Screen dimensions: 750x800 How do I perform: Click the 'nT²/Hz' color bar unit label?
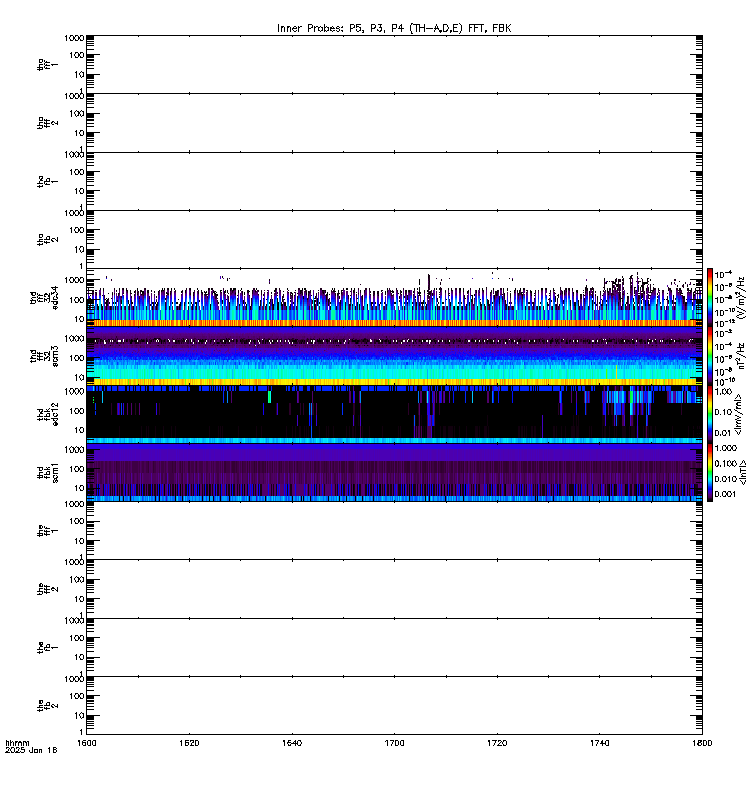741,356
